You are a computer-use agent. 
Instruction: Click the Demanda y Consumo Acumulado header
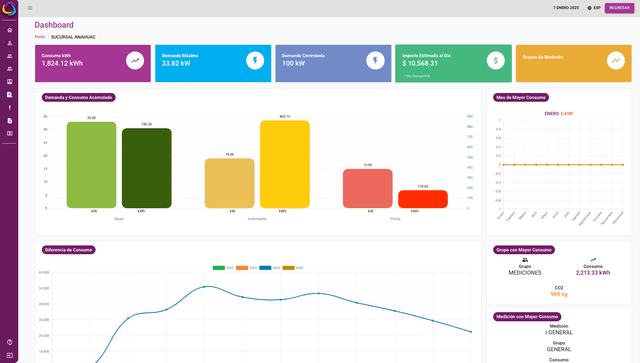coord(78,98)
